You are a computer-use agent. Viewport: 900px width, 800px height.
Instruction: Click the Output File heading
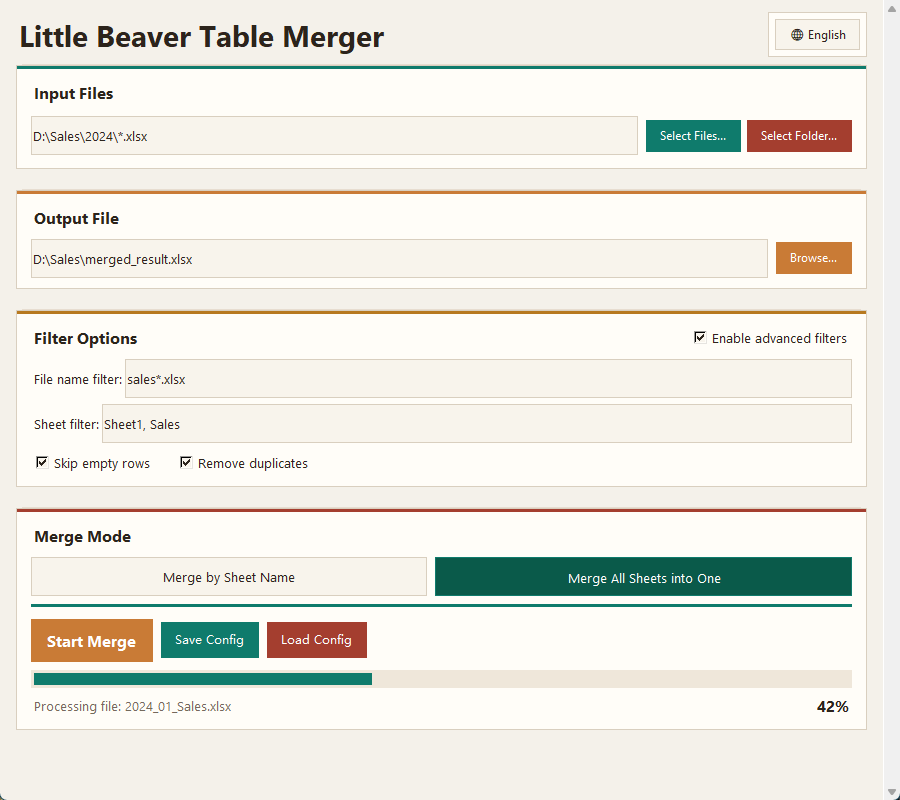click(76, 219)
